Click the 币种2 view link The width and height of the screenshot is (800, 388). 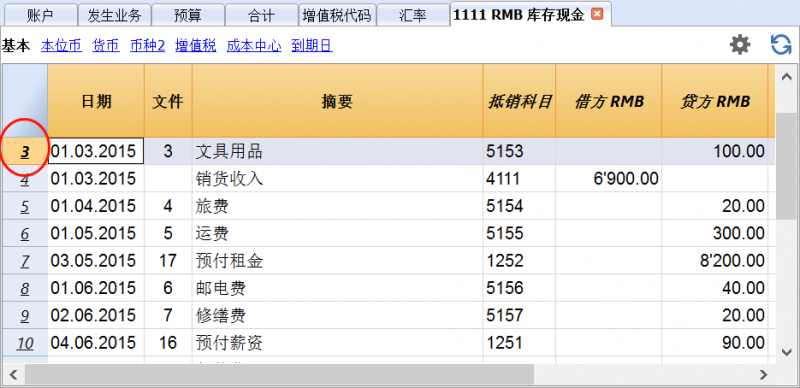(x=147, y=46)
